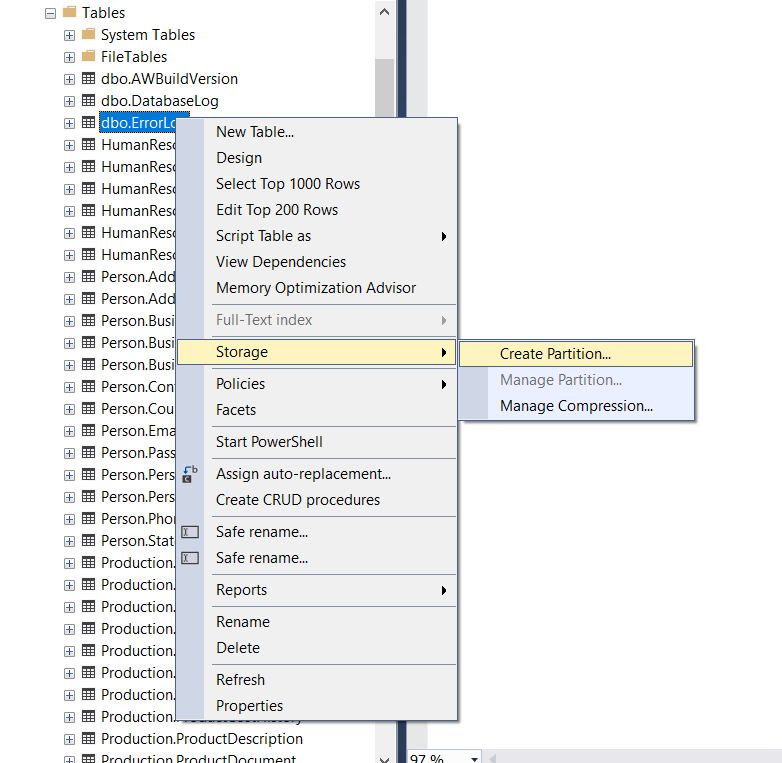782x763 pixels.
Task: Select the dbo.DatabaseLog tree row
Action: point(160,101)
